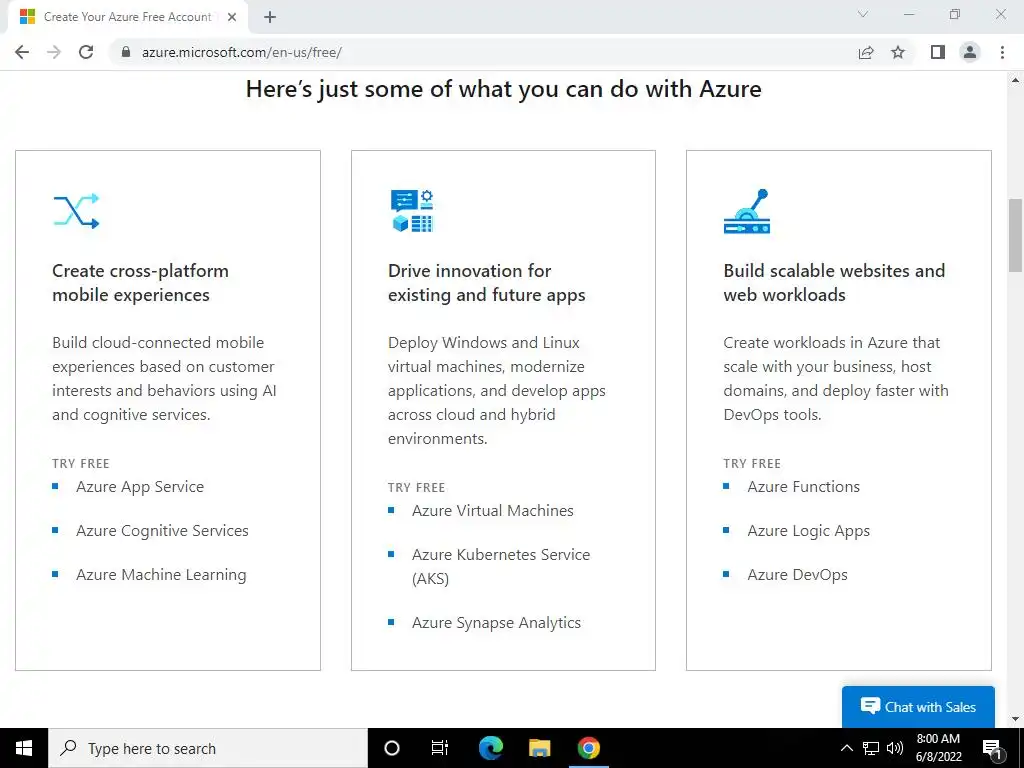The image size is (1024, 768).
Task: Select the Create Your Azure Free Account tab
Action: pyautogui.click(x=125, y=17)
